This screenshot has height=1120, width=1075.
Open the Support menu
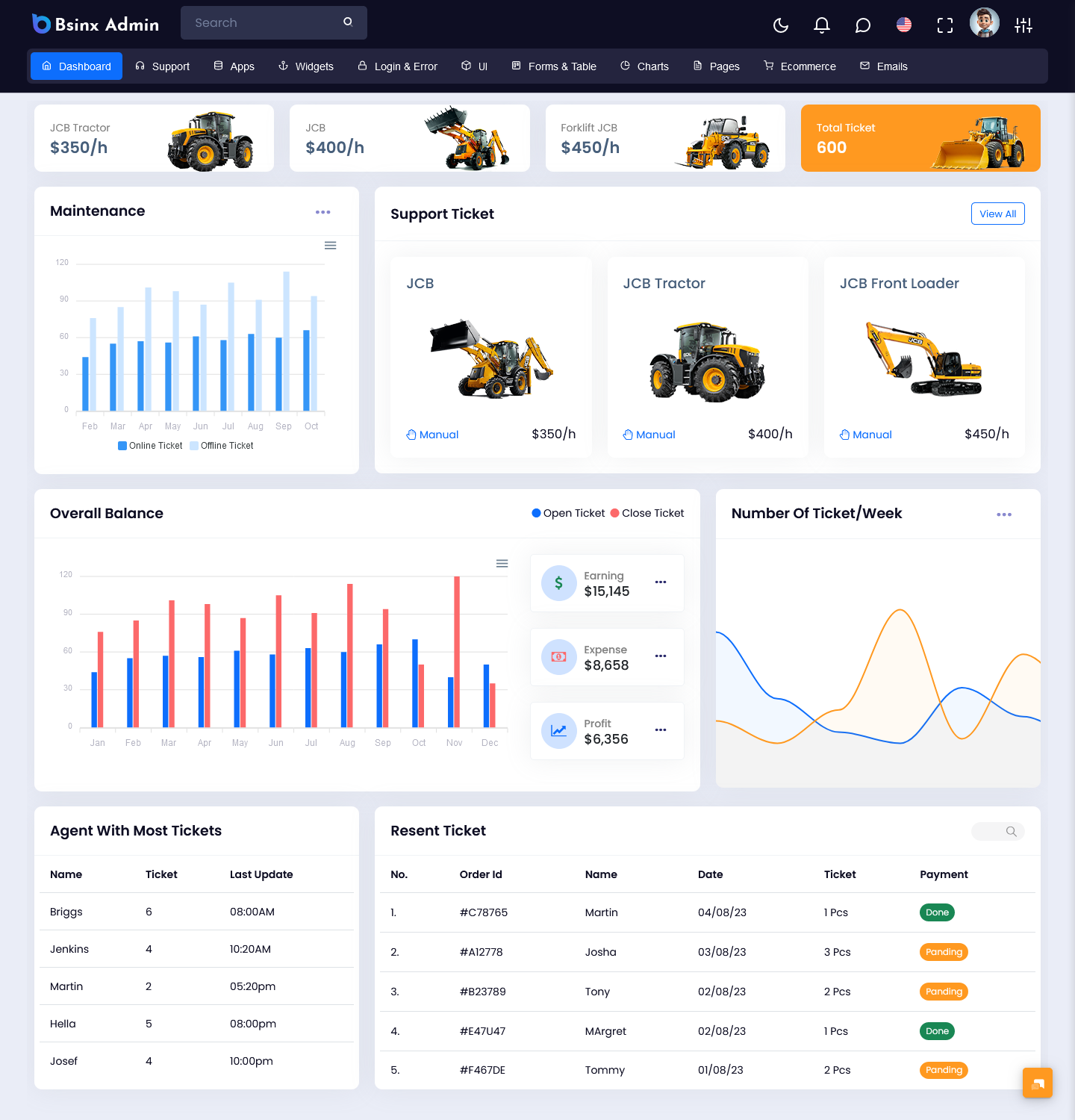click(x=162, y=66)
